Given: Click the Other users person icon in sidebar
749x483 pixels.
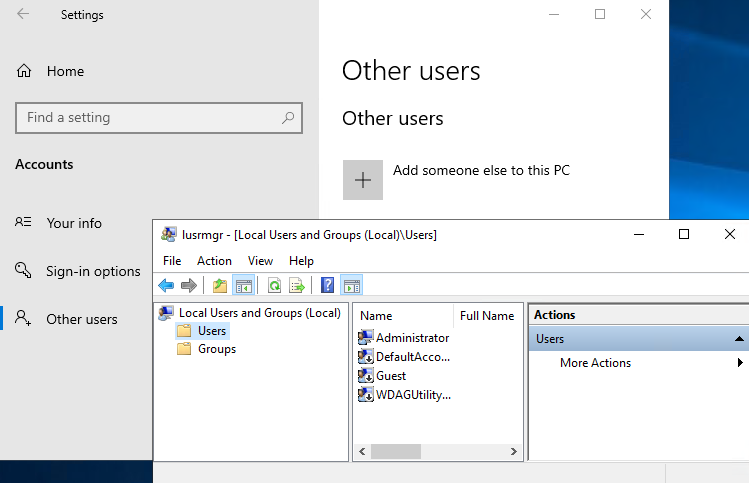Looking at the screenshot, I should 23,318.
